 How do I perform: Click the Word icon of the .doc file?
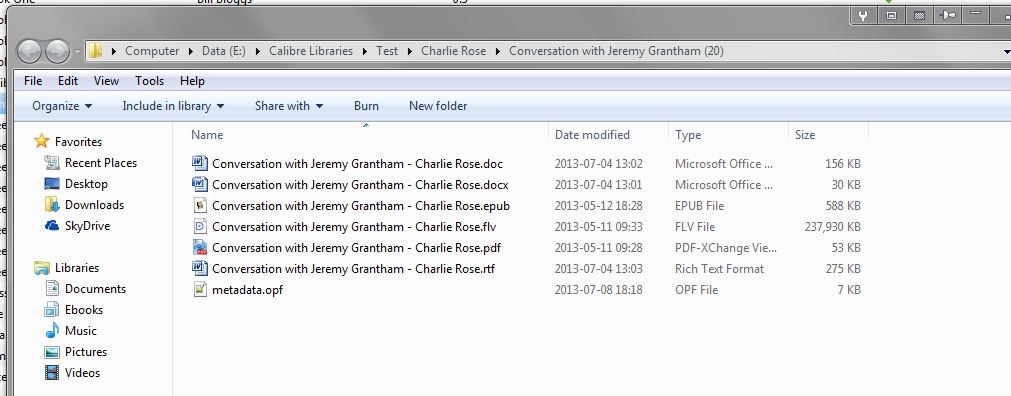coord(200,163)
